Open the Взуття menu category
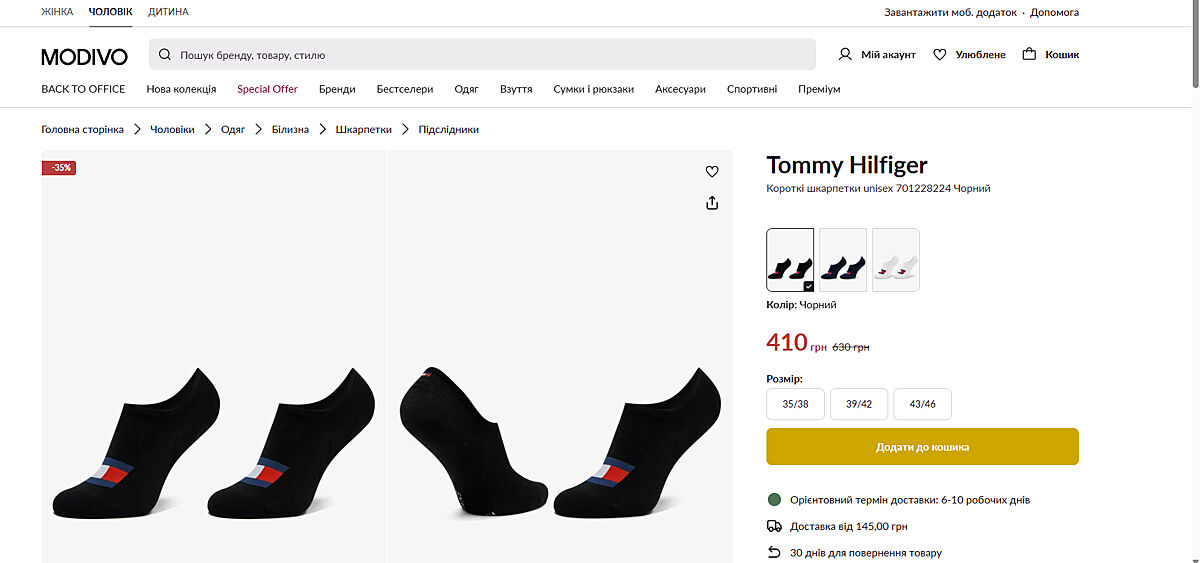Screen dimensions: 1200x563 tap(516, 89)
